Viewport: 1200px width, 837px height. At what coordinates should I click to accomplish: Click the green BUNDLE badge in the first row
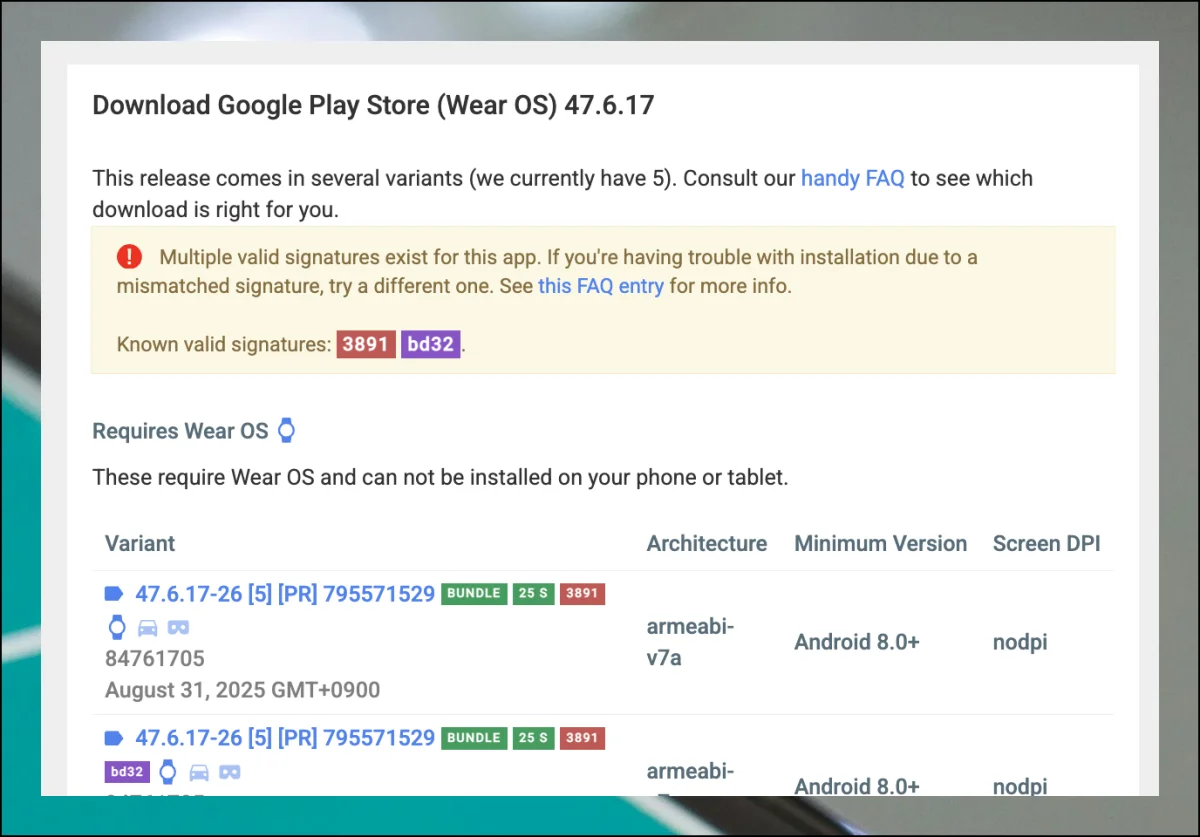474,593
